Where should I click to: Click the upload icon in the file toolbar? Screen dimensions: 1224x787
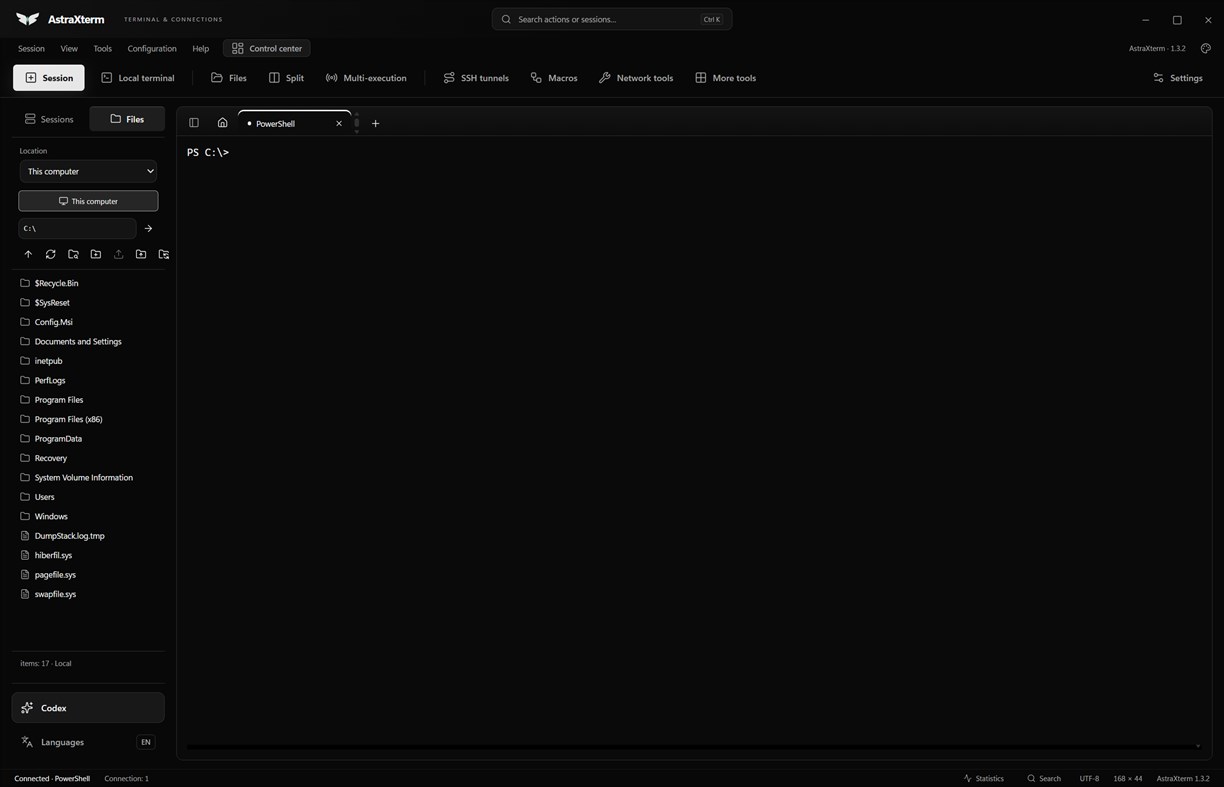118,254
